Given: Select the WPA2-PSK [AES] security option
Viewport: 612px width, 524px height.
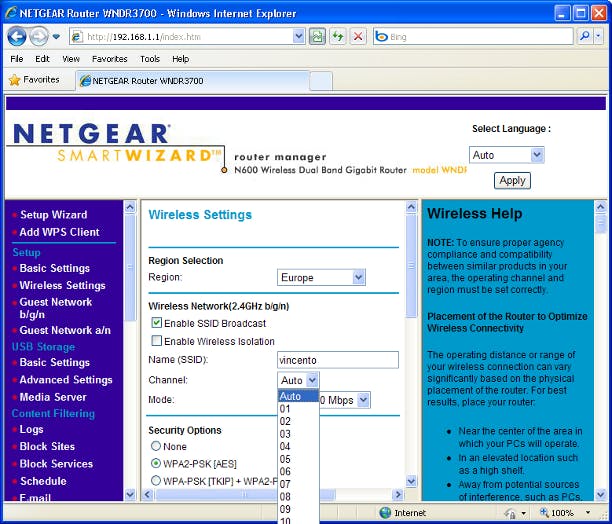Looking at the screenshot, I should [156, 464].
